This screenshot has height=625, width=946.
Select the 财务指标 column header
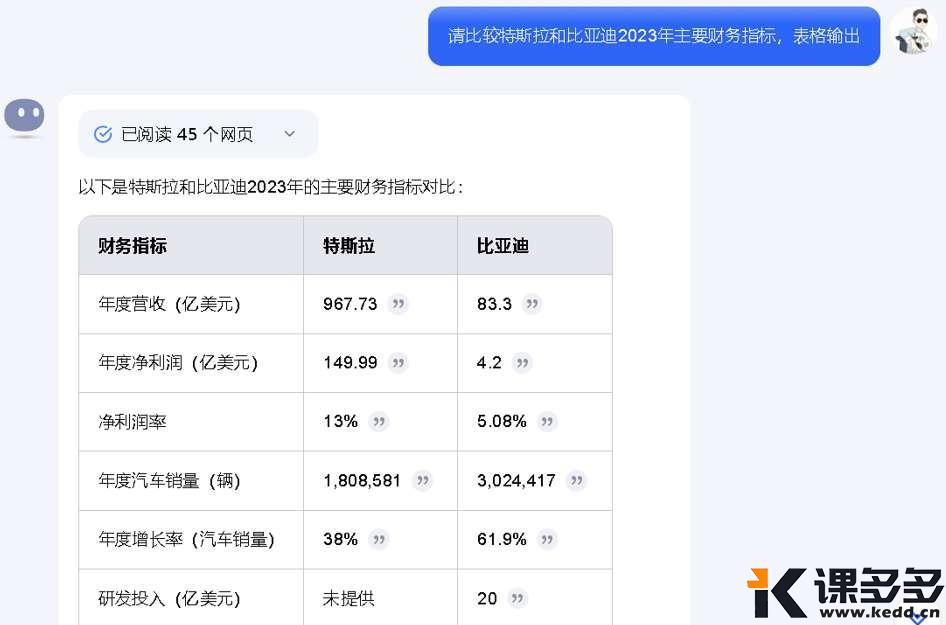(133, 246)
